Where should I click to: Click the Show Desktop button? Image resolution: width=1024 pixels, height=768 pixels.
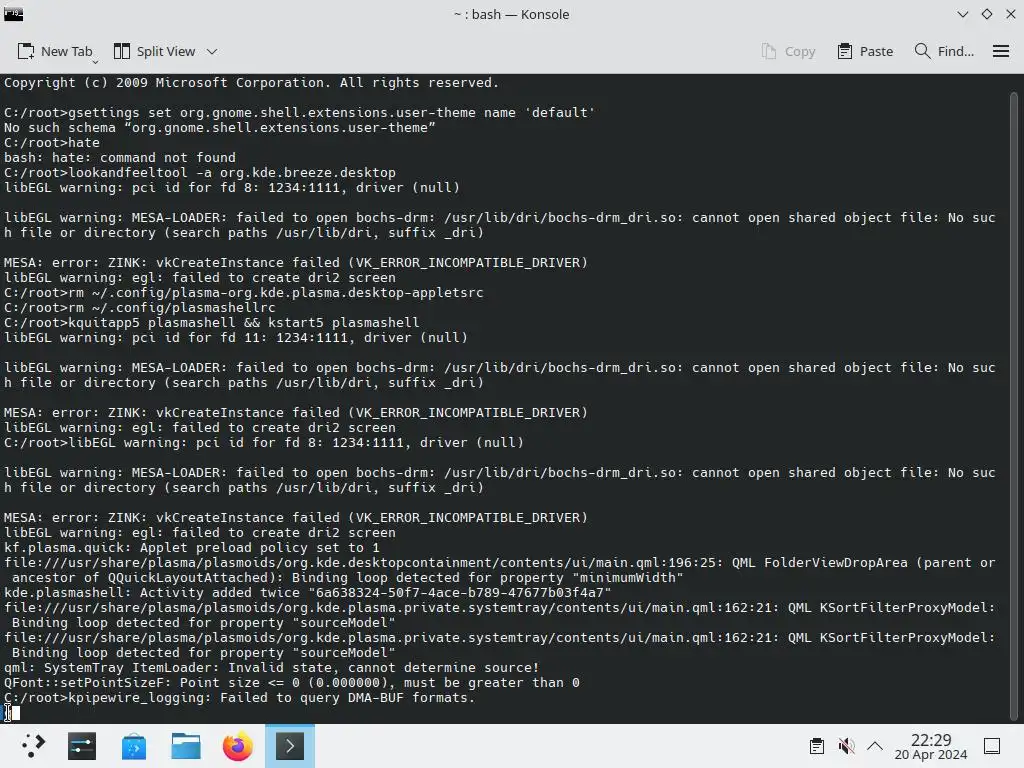[992, 746]
